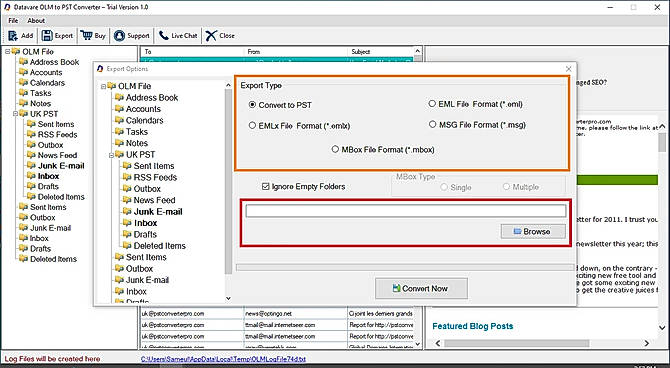Image resolution: width=670 pixels, height=368 pixels.
Task: Sort emails by To column header
Action: click(x=191, y=51)
